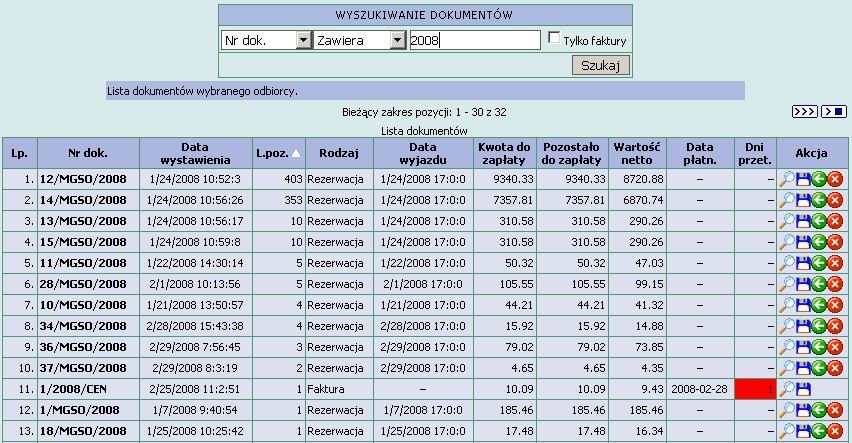The image size is (852, 443).
Task: Click save disk icon for 14/MGSO/2008
Action: [x=803, y=200]
